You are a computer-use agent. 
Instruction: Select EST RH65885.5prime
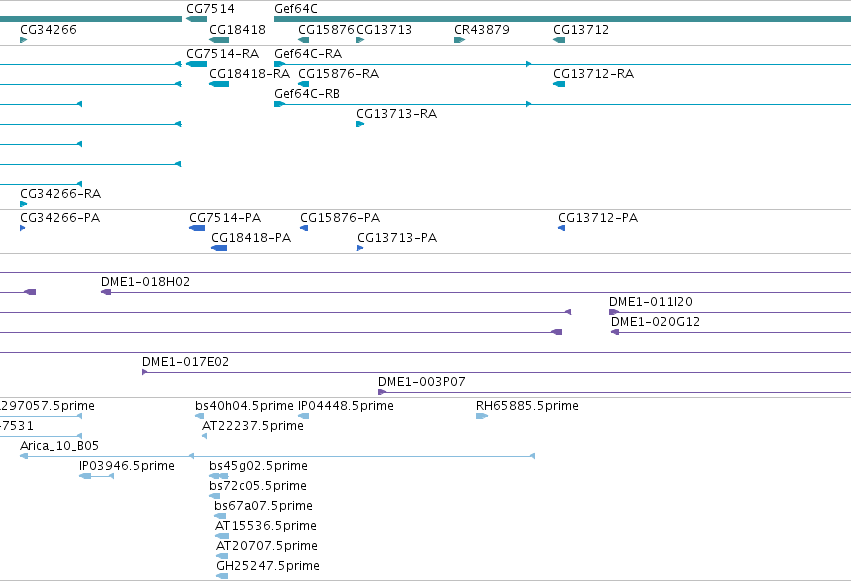click(527, 406)
